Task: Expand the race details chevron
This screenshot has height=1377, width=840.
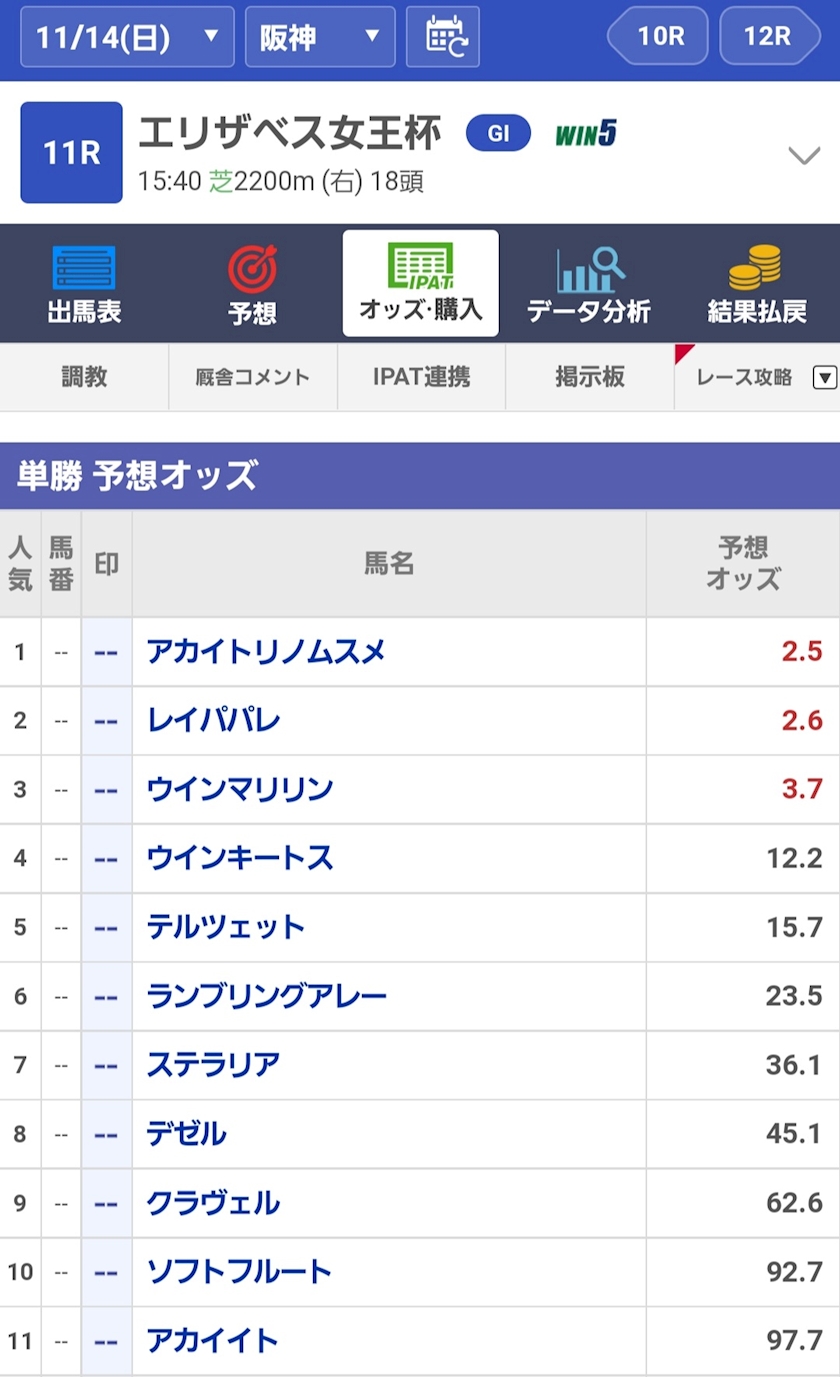Action: point(804,155)
